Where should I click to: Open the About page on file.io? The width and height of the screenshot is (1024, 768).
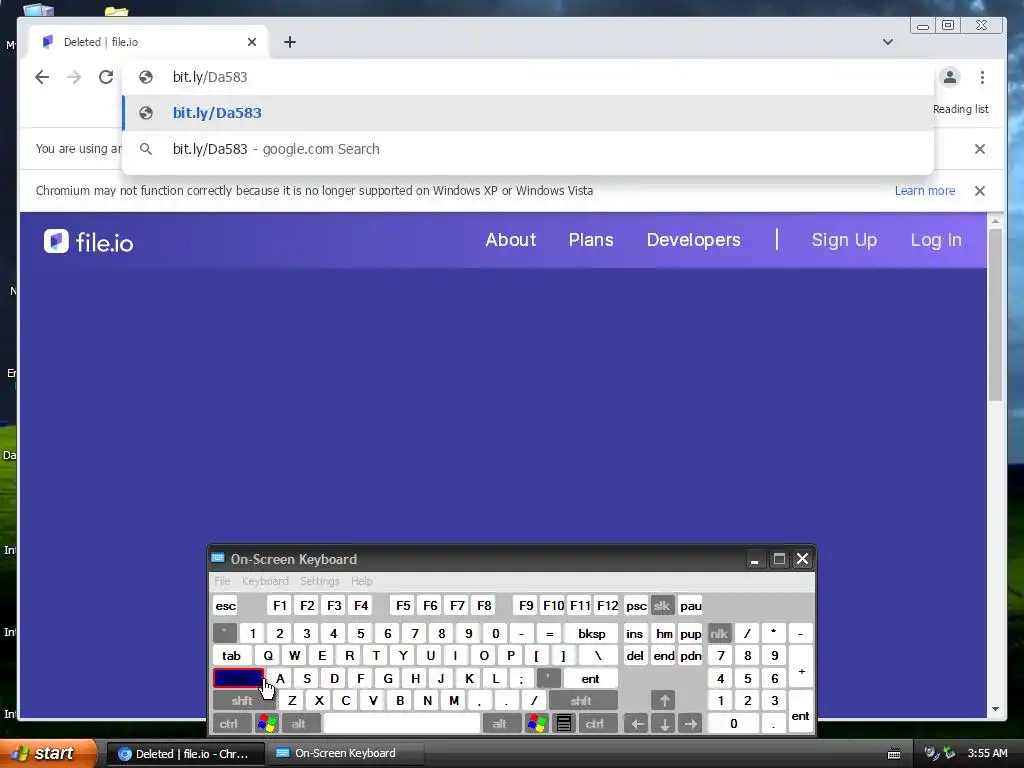511,240
